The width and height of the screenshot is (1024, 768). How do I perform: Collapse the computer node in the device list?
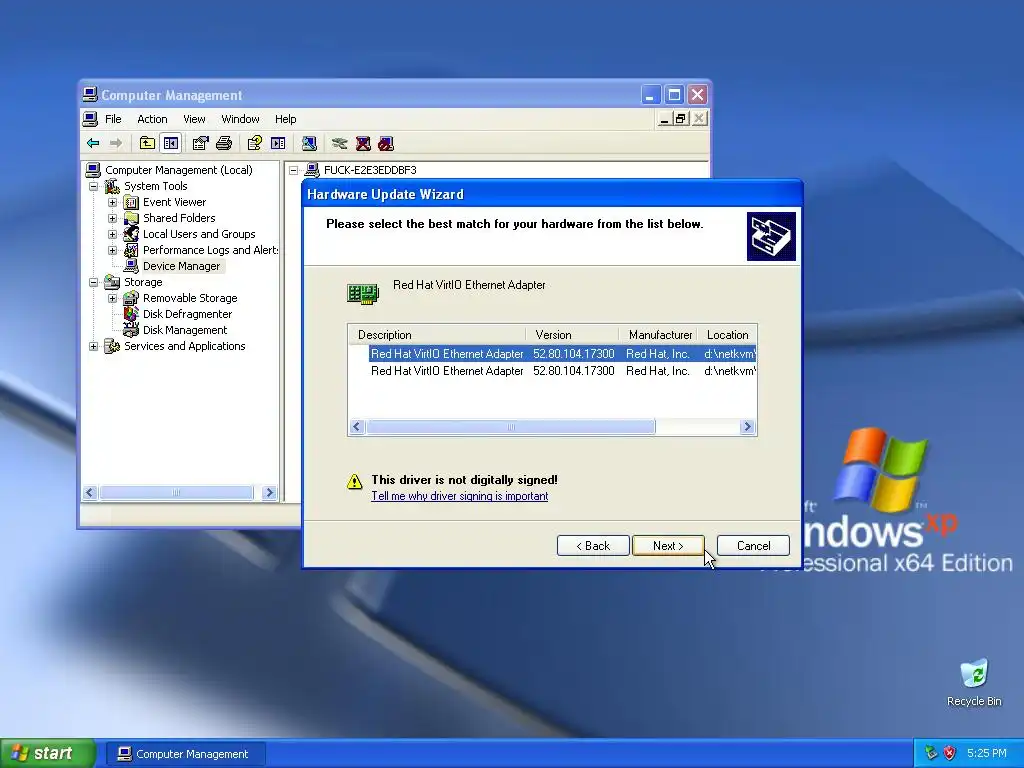(294, 170)
